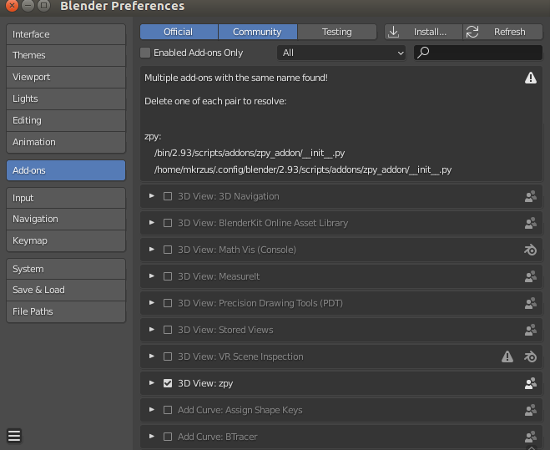550x452 pixels.
Task: Expand the BTracer add-on details
Action: point(152,436)
